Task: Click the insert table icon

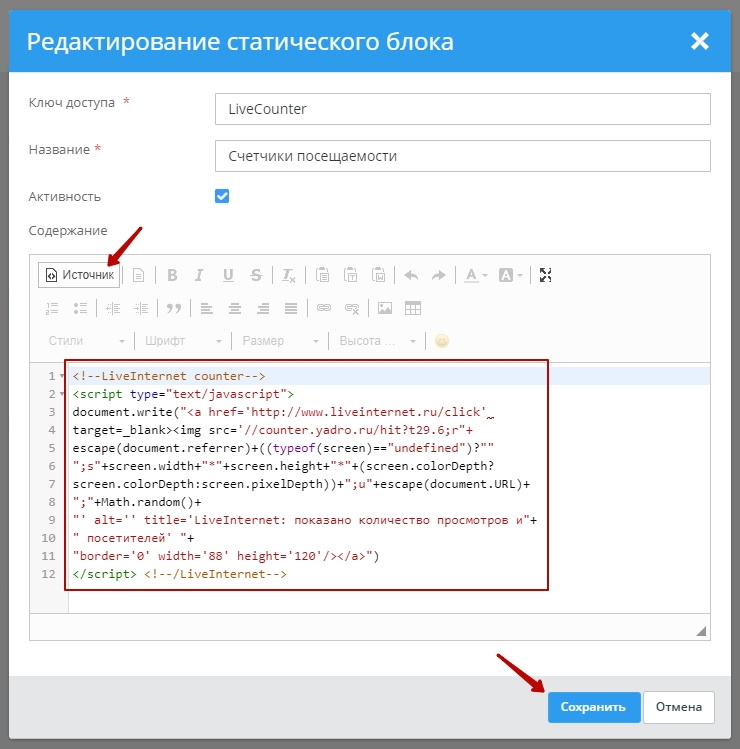Action: pyautogui.click(x=413, y=309)
